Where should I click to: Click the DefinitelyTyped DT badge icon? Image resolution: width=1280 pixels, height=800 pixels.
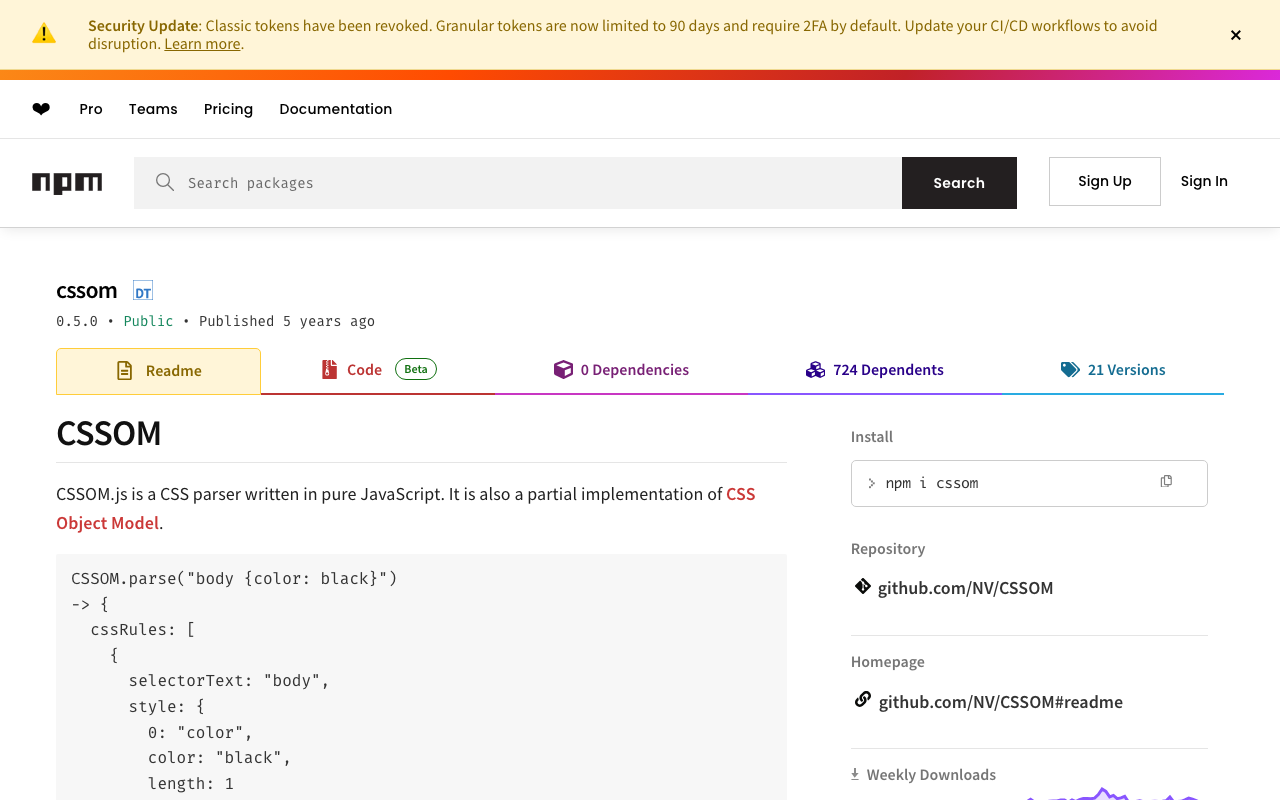[x=143, y=291]
